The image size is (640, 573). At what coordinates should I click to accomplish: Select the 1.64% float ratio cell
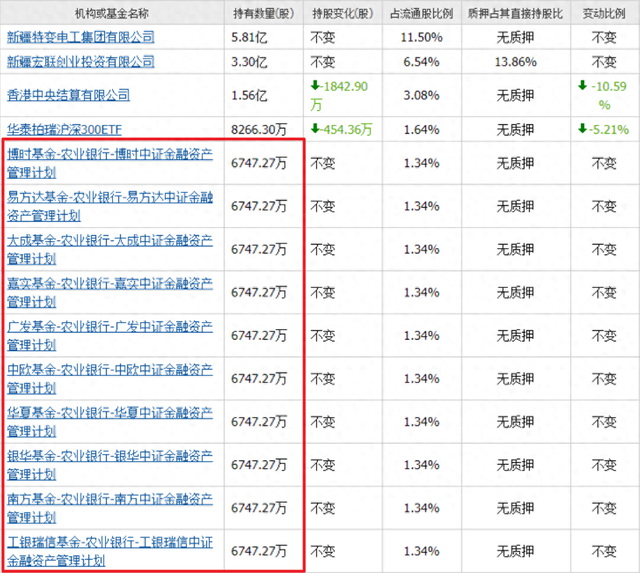click(422, 130)
